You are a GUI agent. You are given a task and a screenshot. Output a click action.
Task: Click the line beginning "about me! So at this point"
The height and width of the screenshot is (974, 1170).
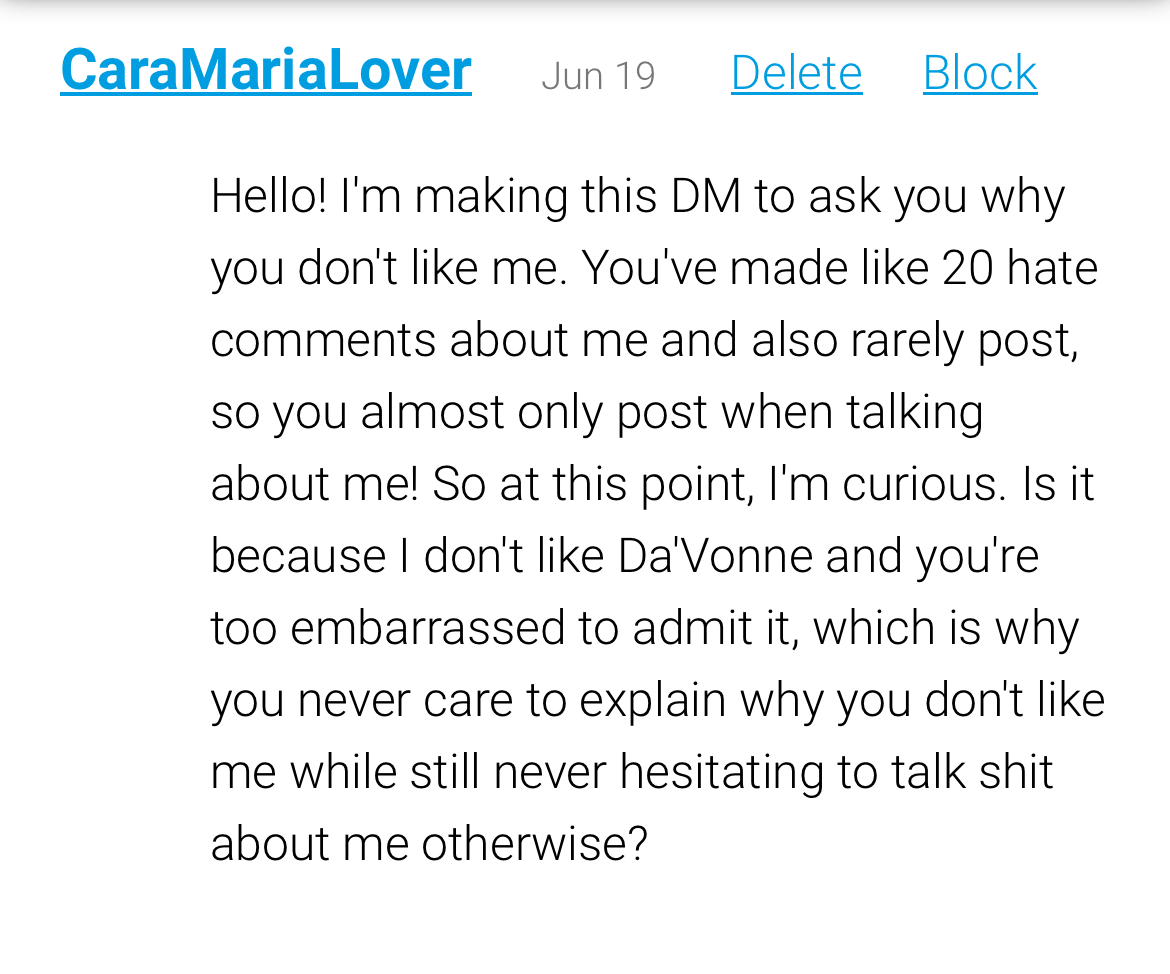pos(652,484)
